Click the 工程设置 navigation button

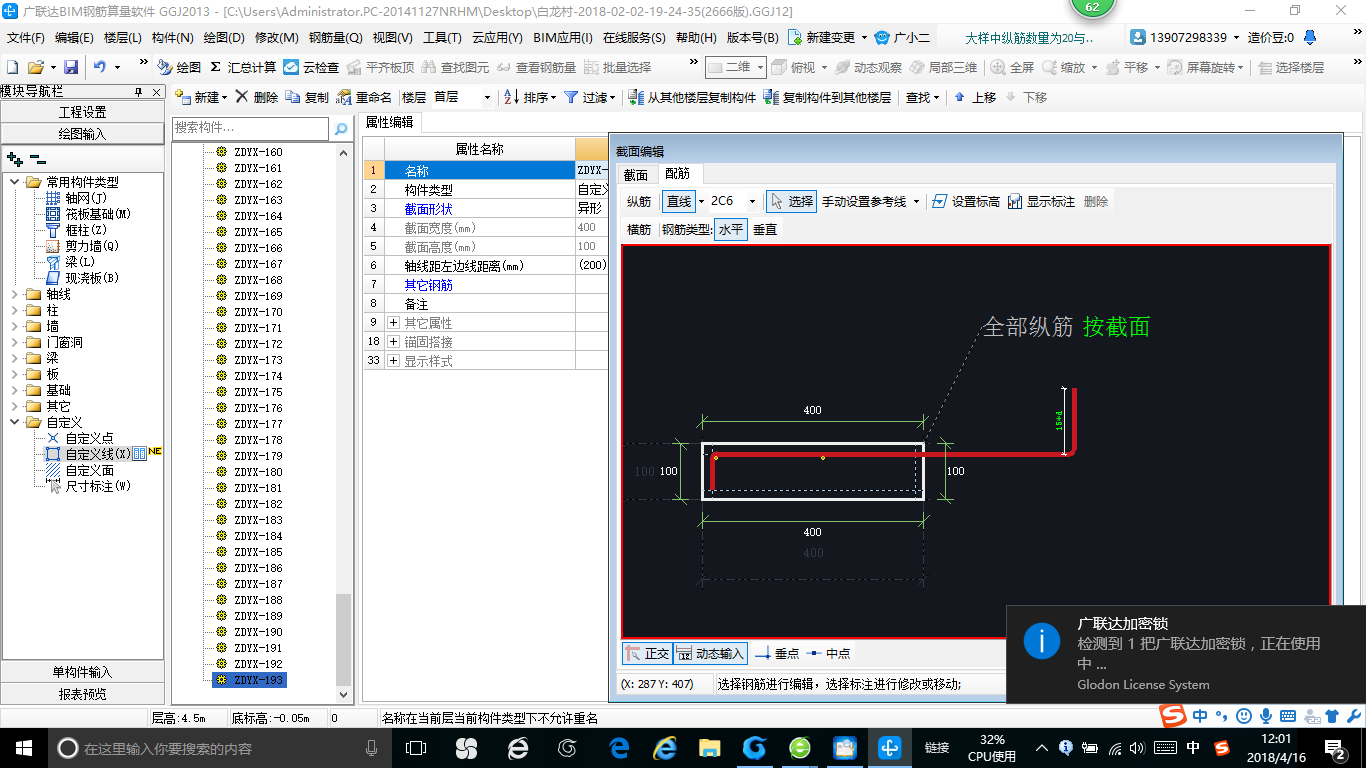(82, 112)
